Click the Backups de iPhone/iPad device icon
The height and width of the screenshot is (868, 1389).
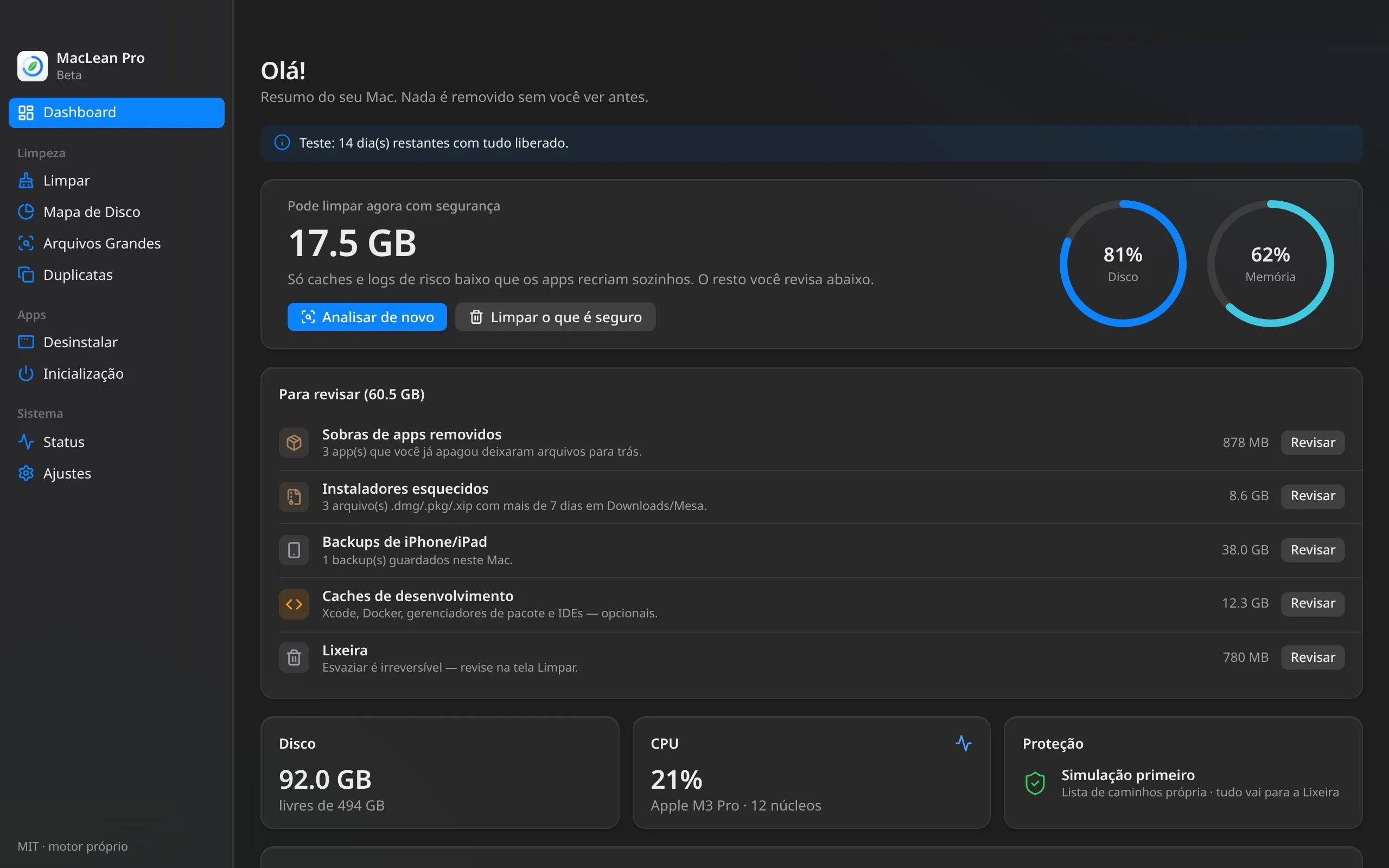click(294, 550)
